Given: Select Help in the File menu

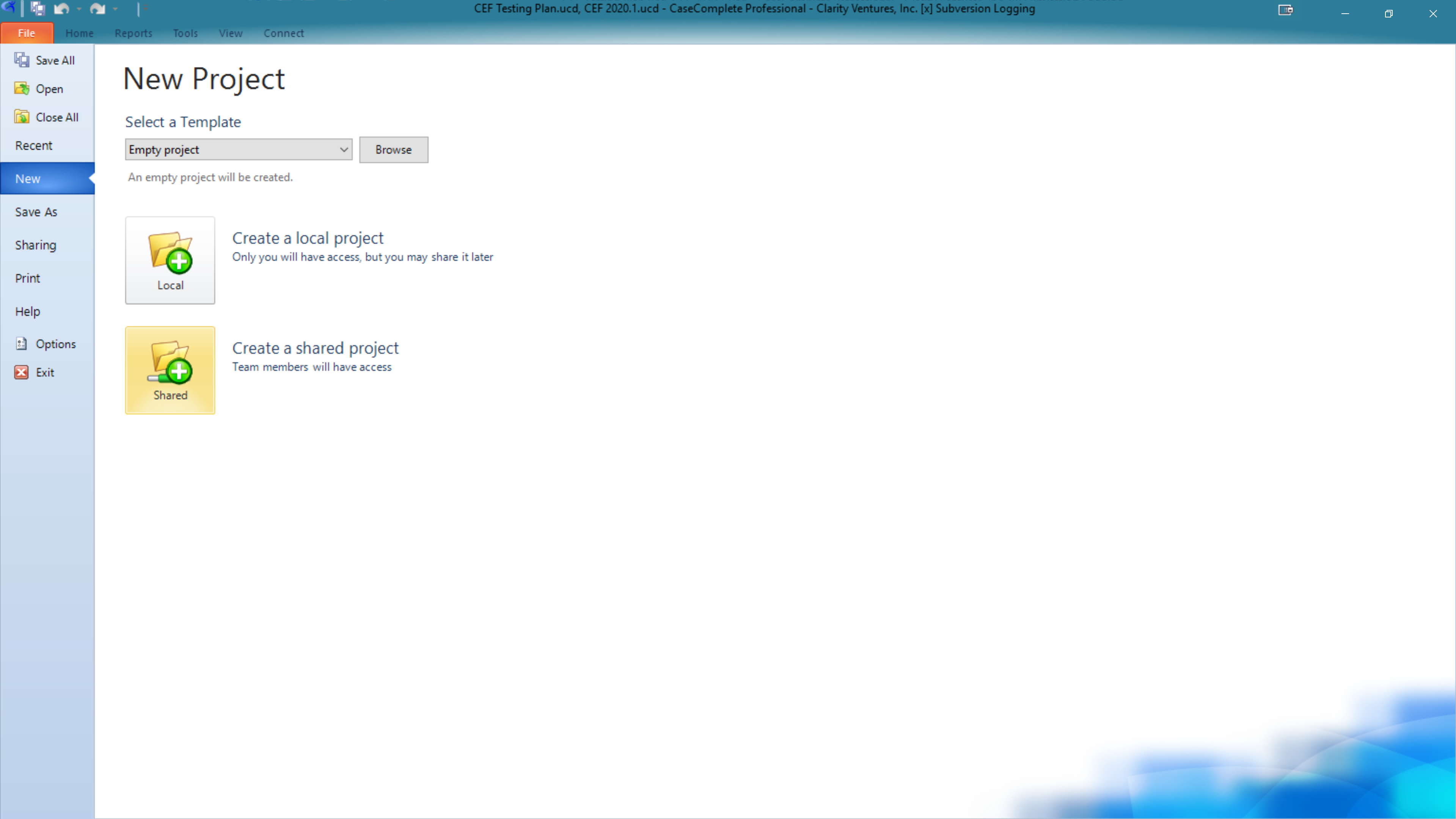Looking at the screenshot, I should point(47,311).
